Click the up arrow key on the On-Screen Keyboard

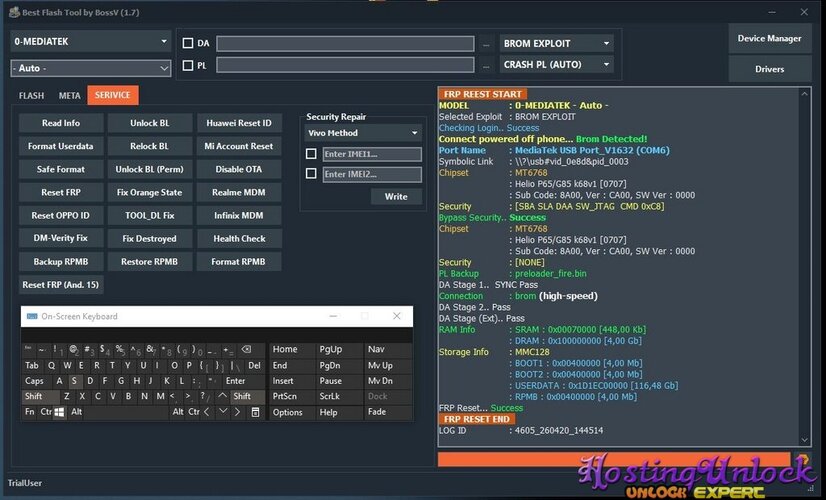point(223,396)
